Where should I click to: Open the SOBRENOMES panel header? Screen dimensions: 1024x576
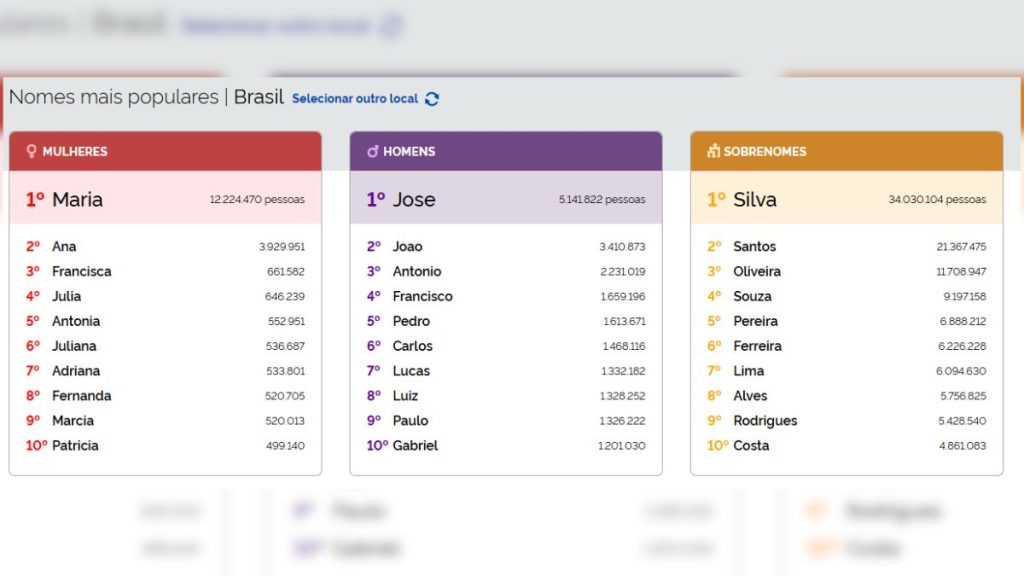pos(845,151)
